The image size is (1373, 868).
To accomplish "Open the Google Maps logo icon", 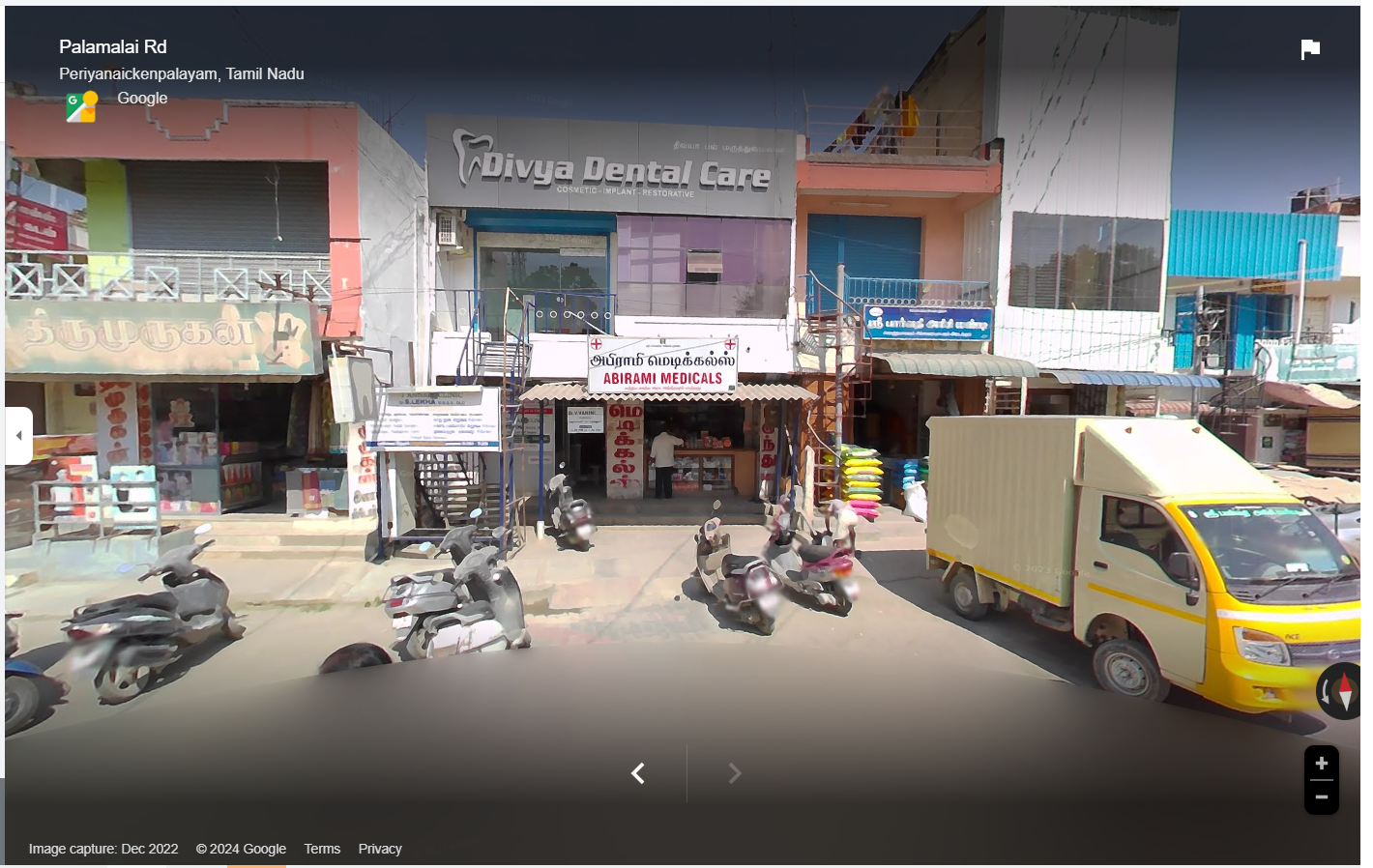I will [81, 106].
